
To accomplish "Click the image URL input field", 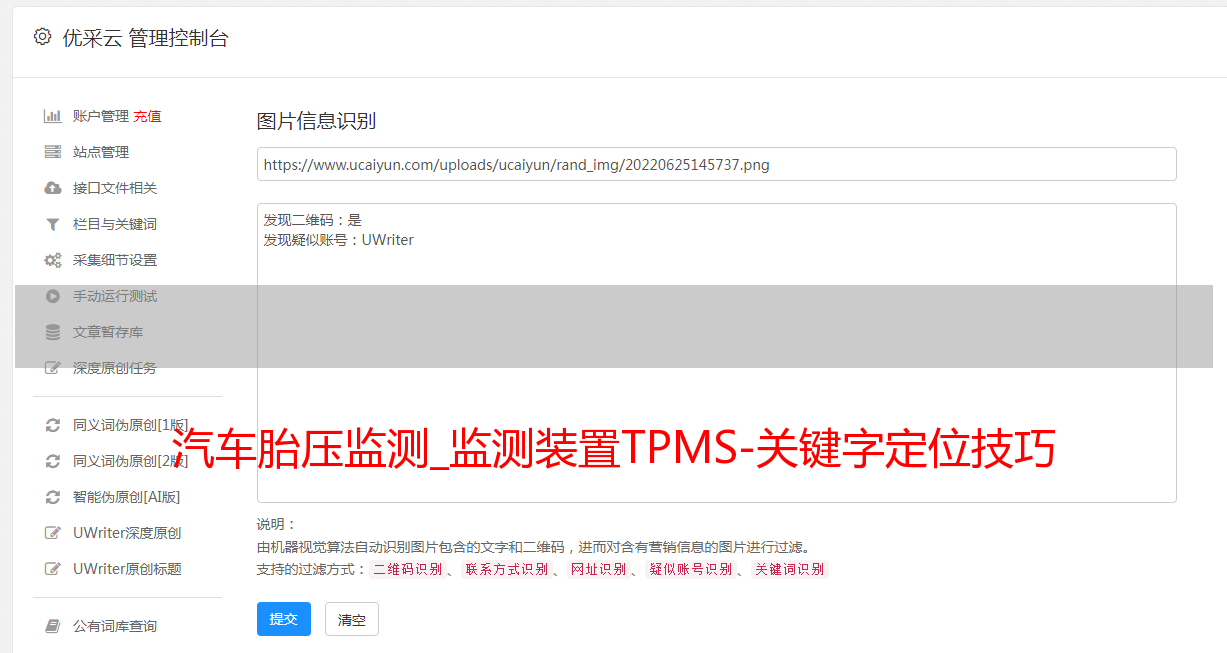I will pyautogui.click(x=716, y=164).
